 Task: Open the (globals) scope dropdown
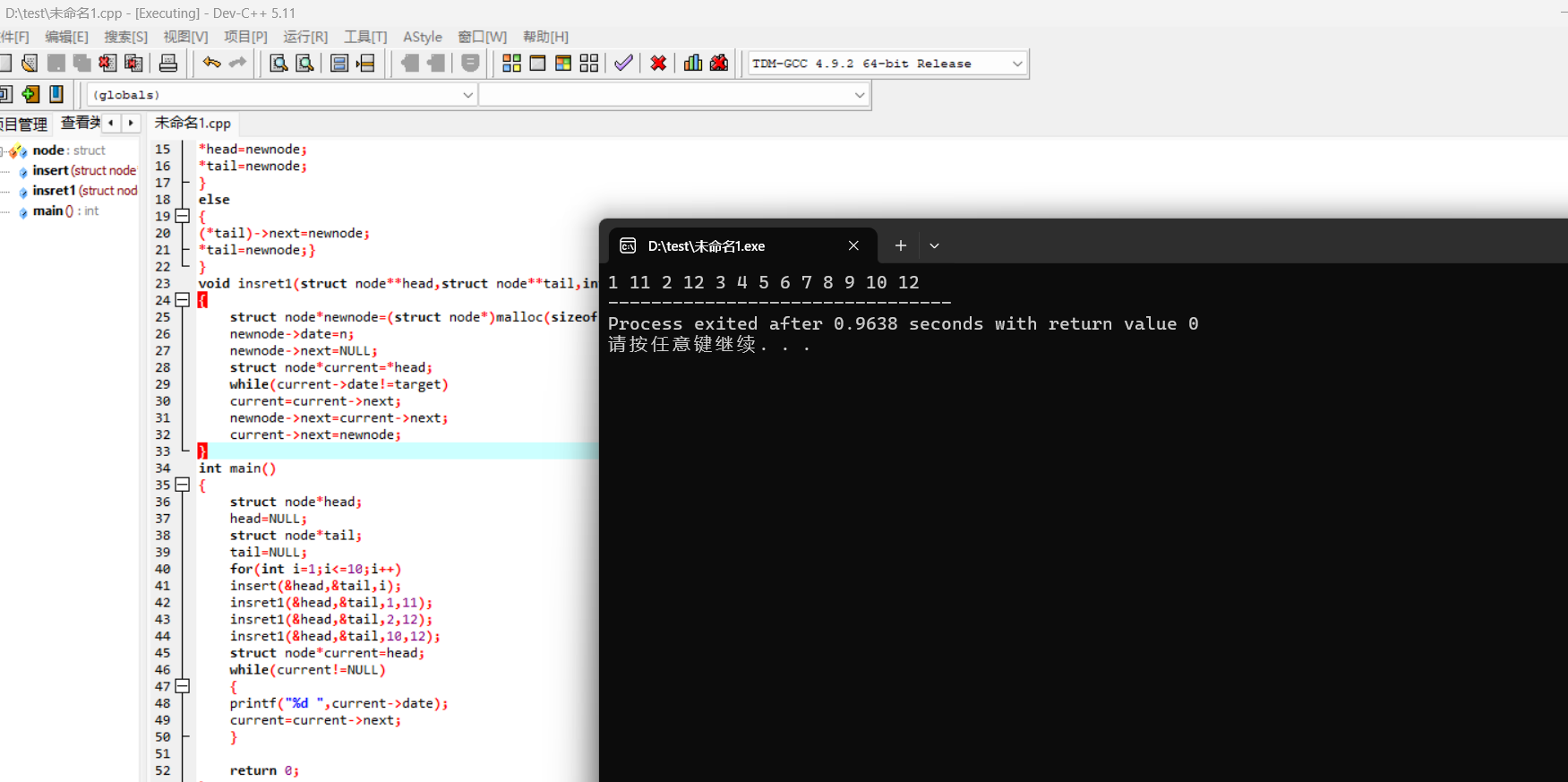[x=281, y=95]
